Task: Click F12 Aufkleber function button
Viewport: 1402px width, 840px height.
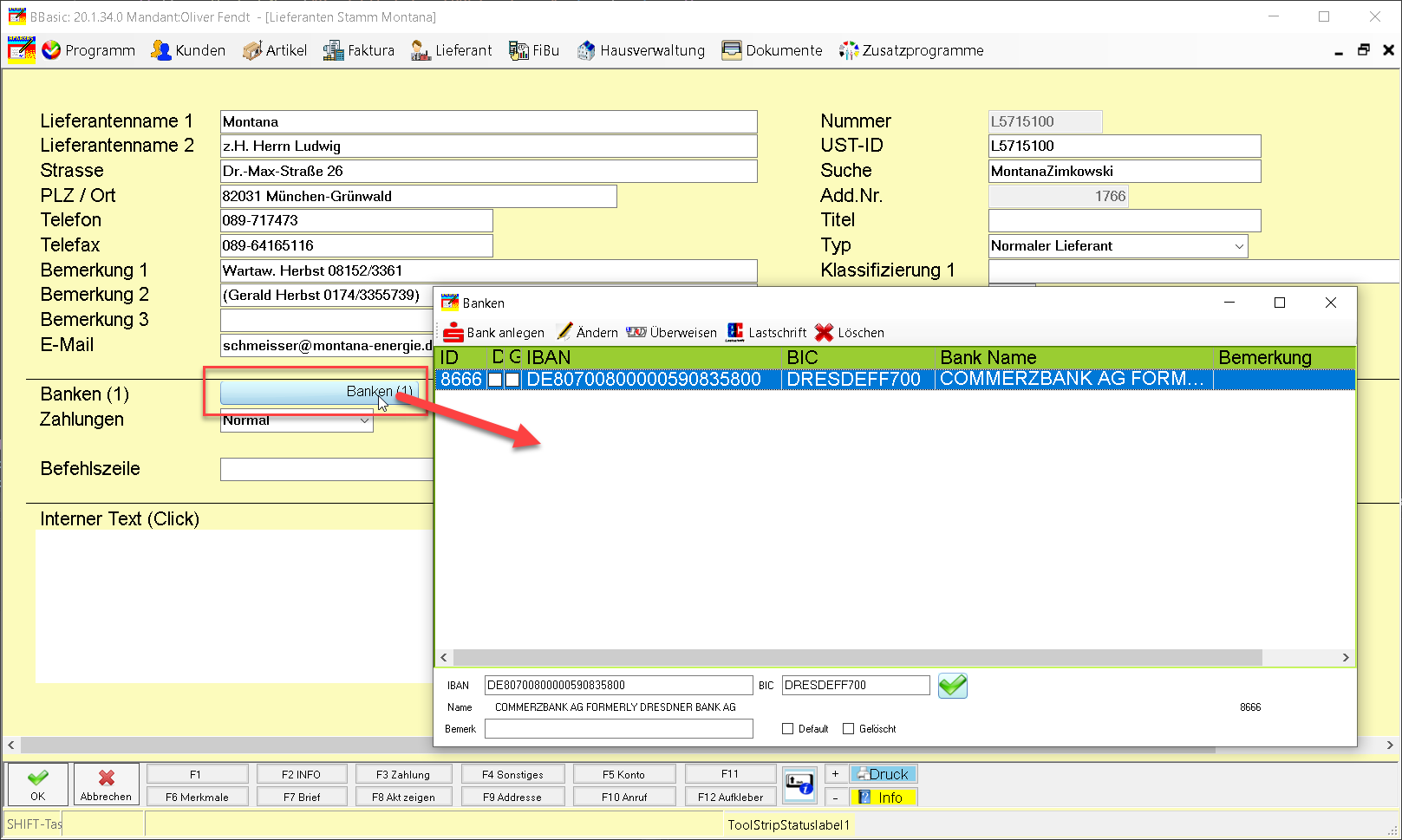Action: click(730, 797)
